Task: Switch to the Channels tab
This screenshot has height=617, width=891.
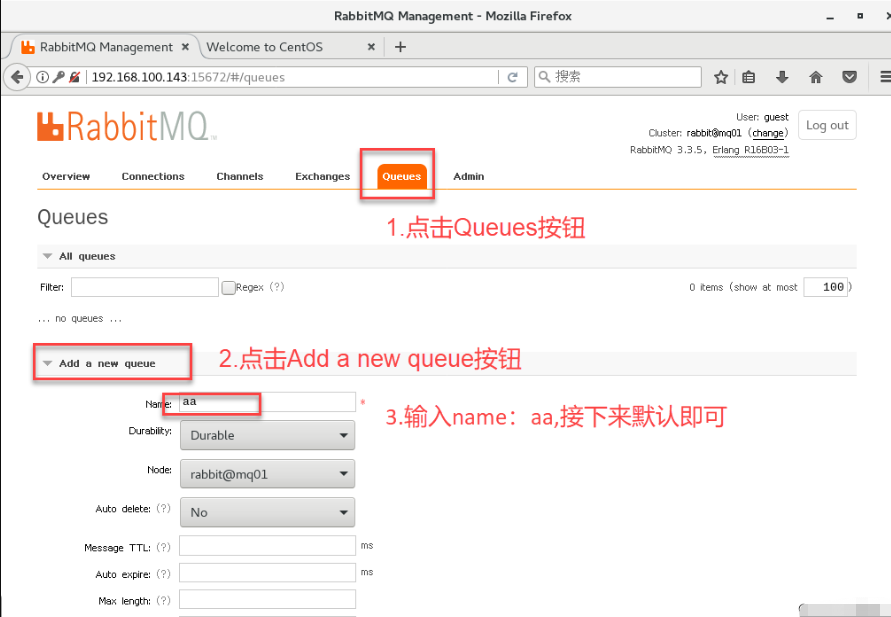Action: 240,176
